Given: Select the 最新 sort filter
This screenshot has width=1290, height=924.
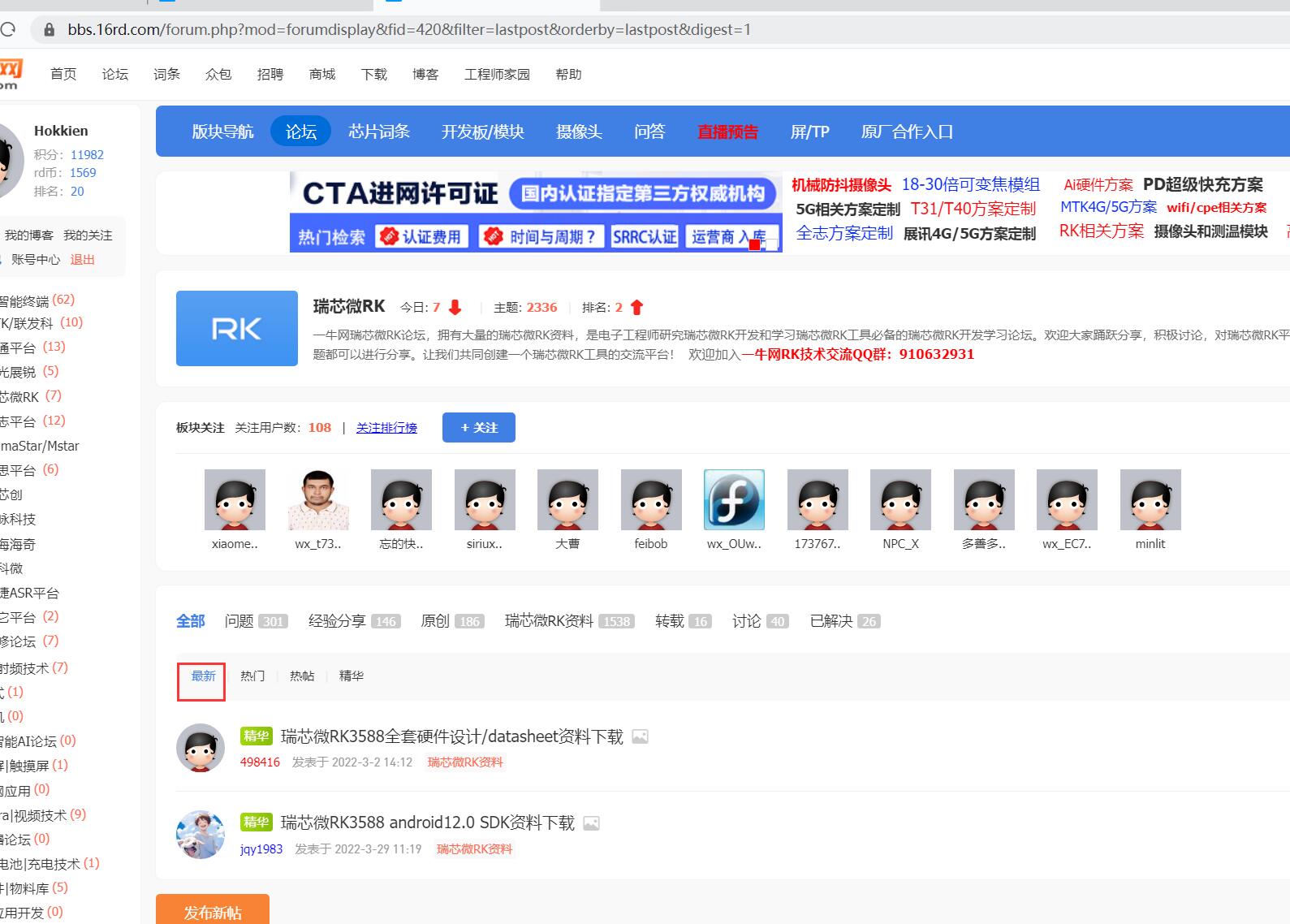Looking at the screenshot, I should pyautogui.click(x=203, y=676).
